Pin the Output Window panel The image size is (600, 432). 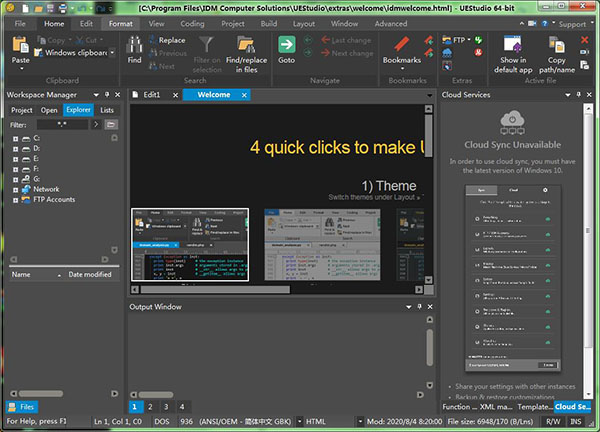(x=419, y=306)
